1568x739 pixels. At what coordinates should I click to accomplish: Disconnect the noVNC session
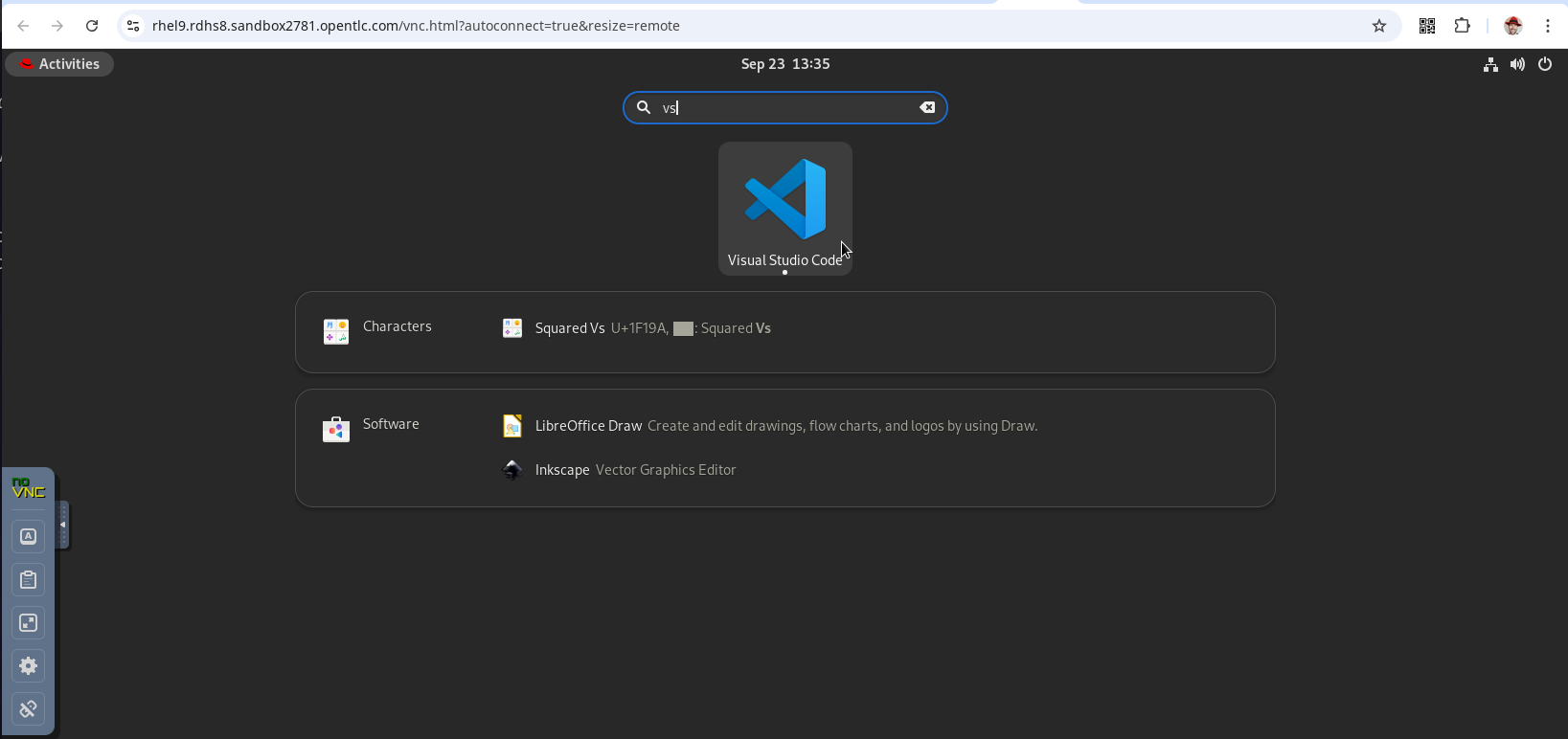pyautogui.click(x=29, y=709)
